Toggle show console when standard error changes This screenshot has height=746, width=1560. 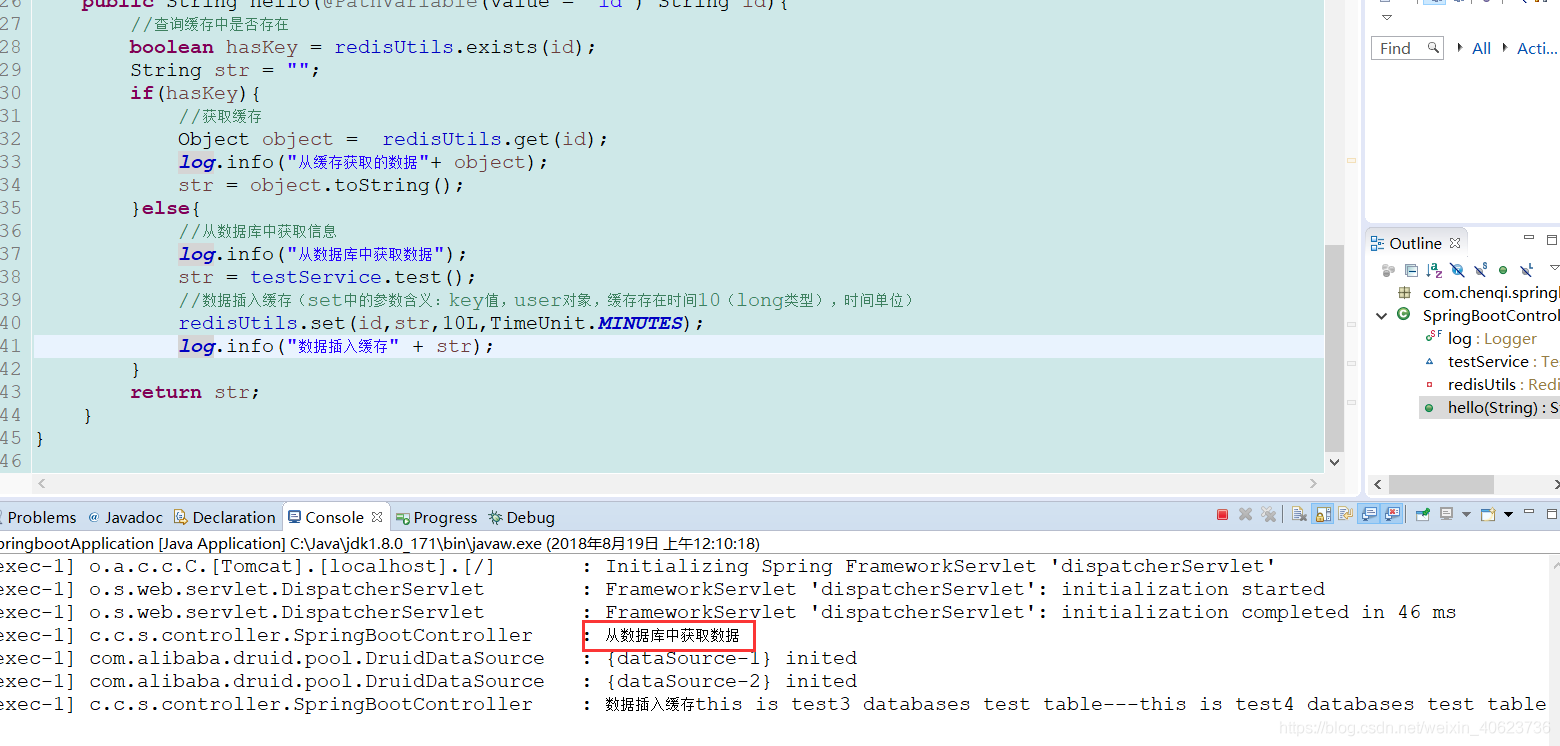[1391, 514]
